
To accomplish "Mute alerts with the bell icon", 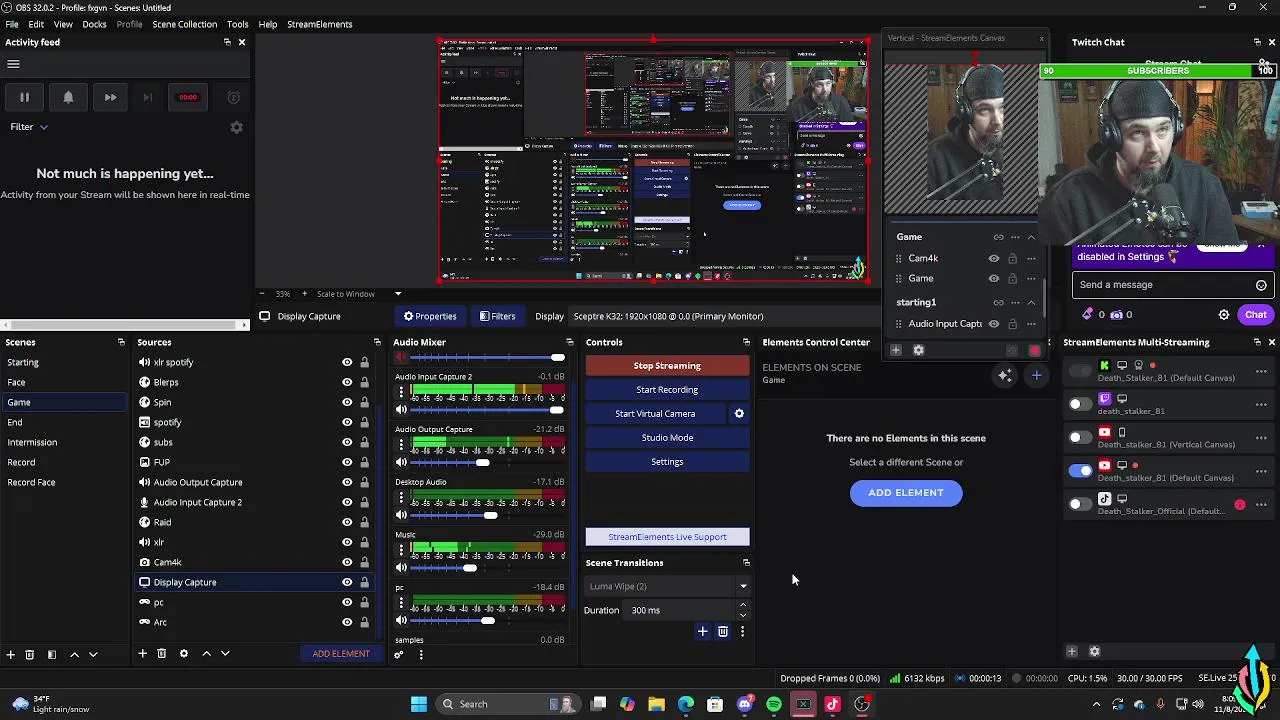I will (x=68, y=97).
